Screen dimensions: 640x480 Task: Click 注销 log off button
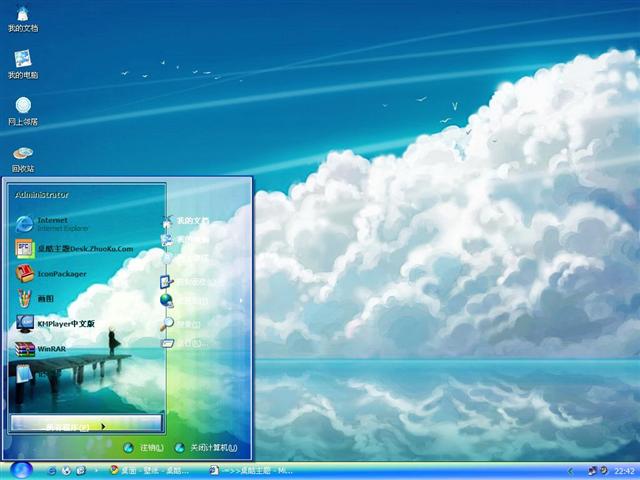pos(144,448)
